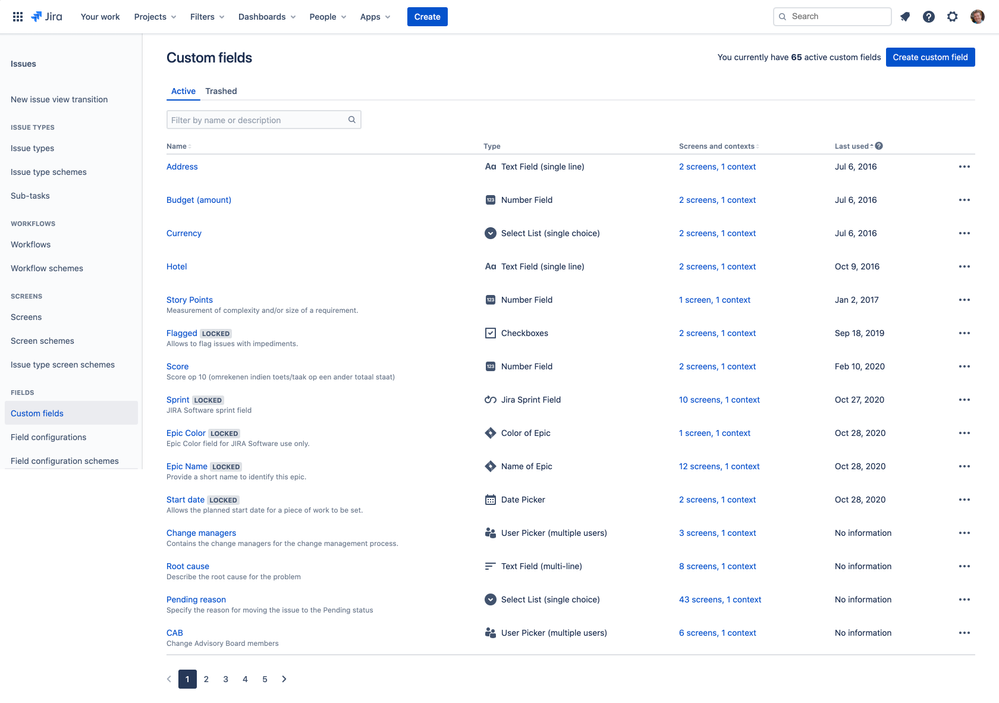The width and height of the screenshot is (999, 703).
Task: Open the Change managers field link
Action: pyautogui.click(x=201, y=533)
